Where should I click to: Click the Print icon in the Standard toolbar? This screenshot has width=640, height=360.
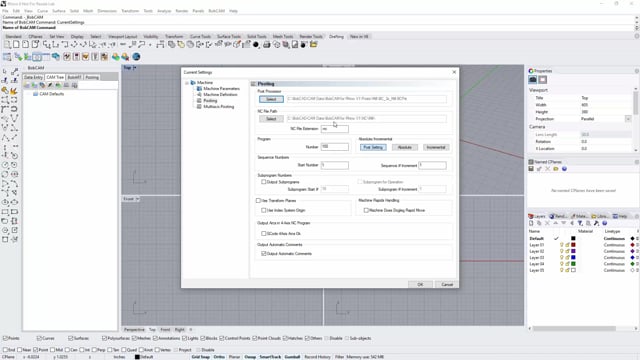[267, 44]
